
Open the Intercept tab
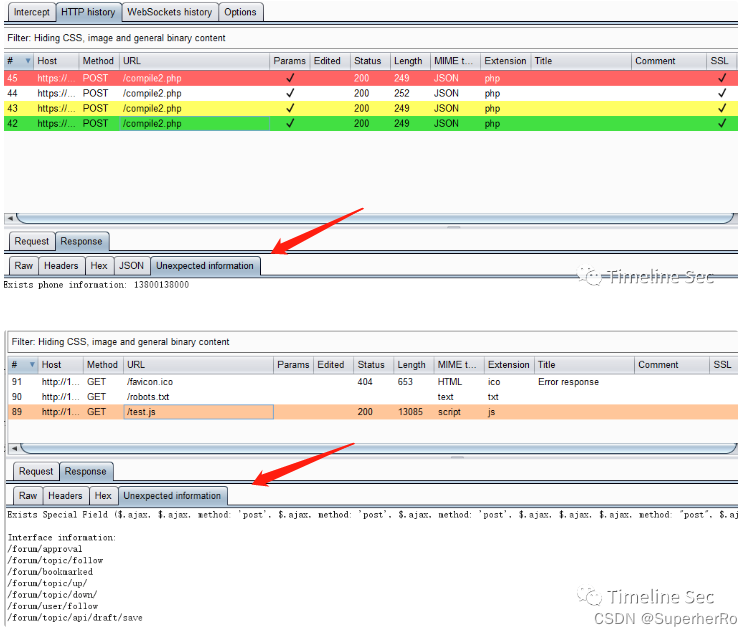click(31, 12)
